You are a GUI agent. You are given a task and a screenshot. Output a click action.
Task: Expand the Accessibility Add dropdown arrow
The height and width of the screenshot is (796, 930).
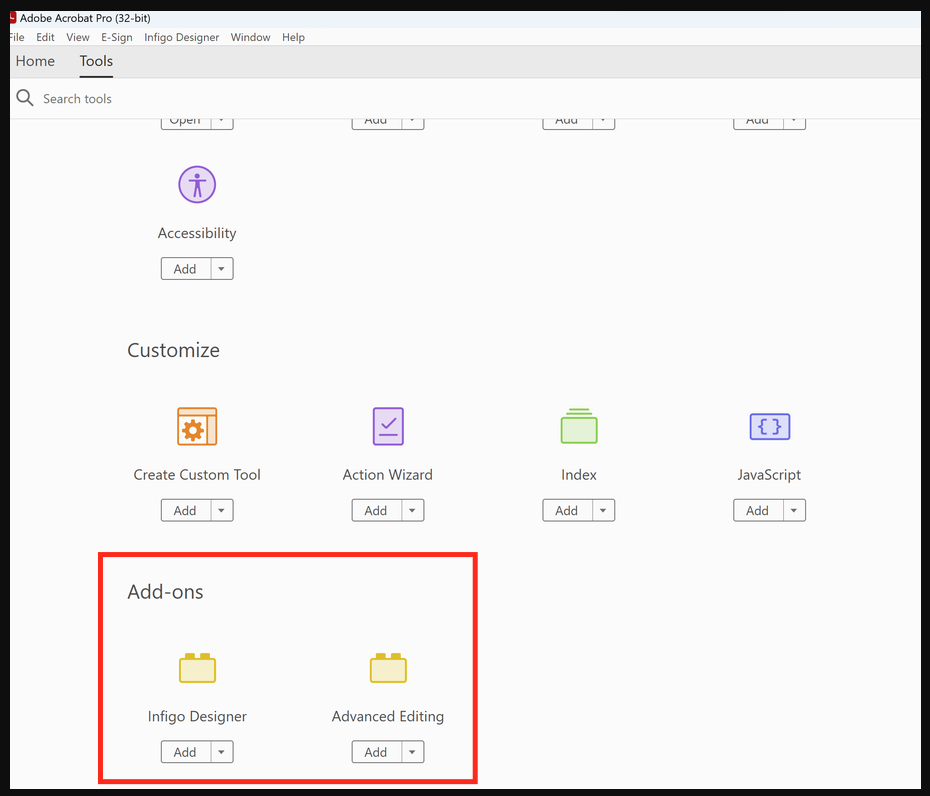point(222,269)
